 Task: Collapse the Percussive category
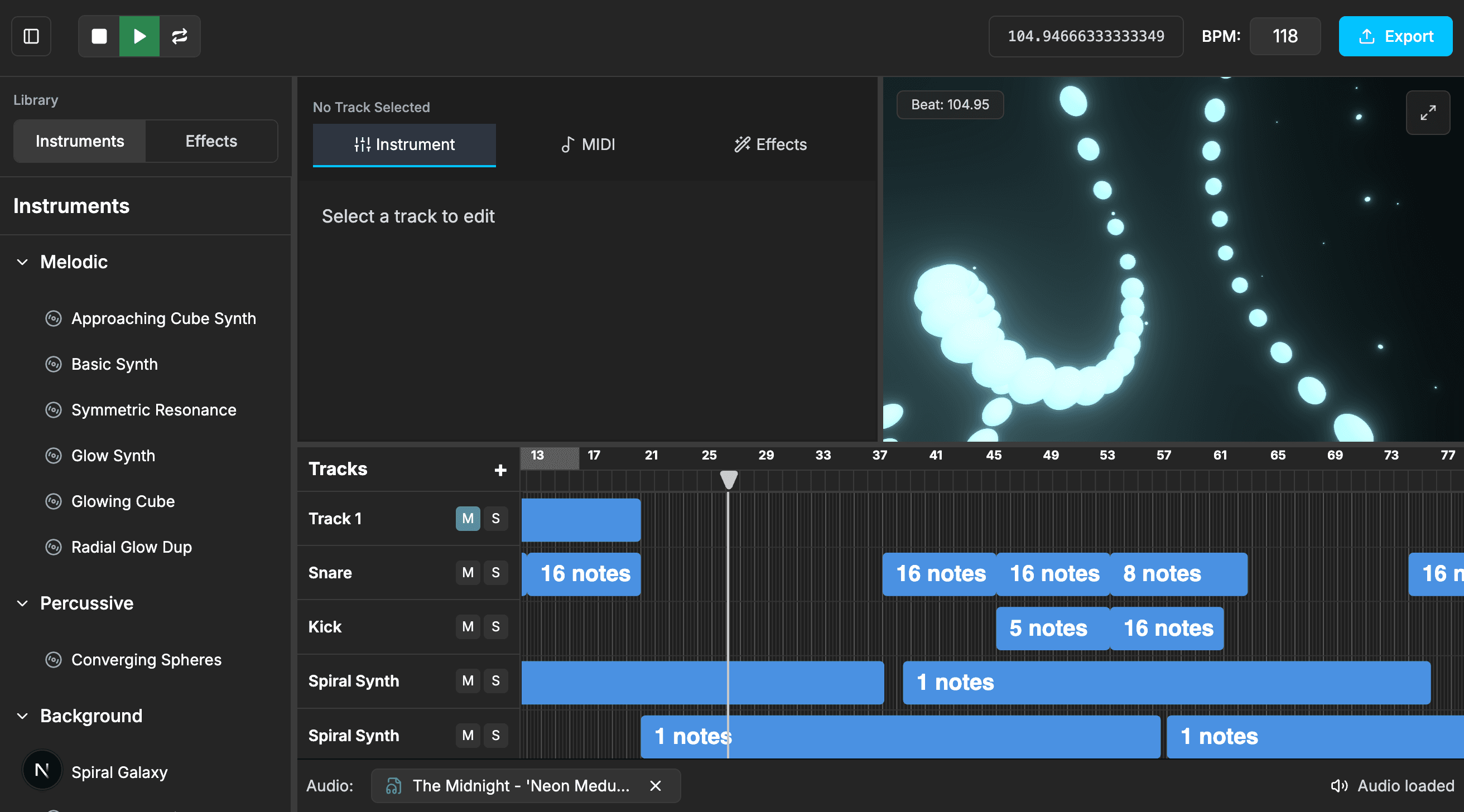coord(23,603)
